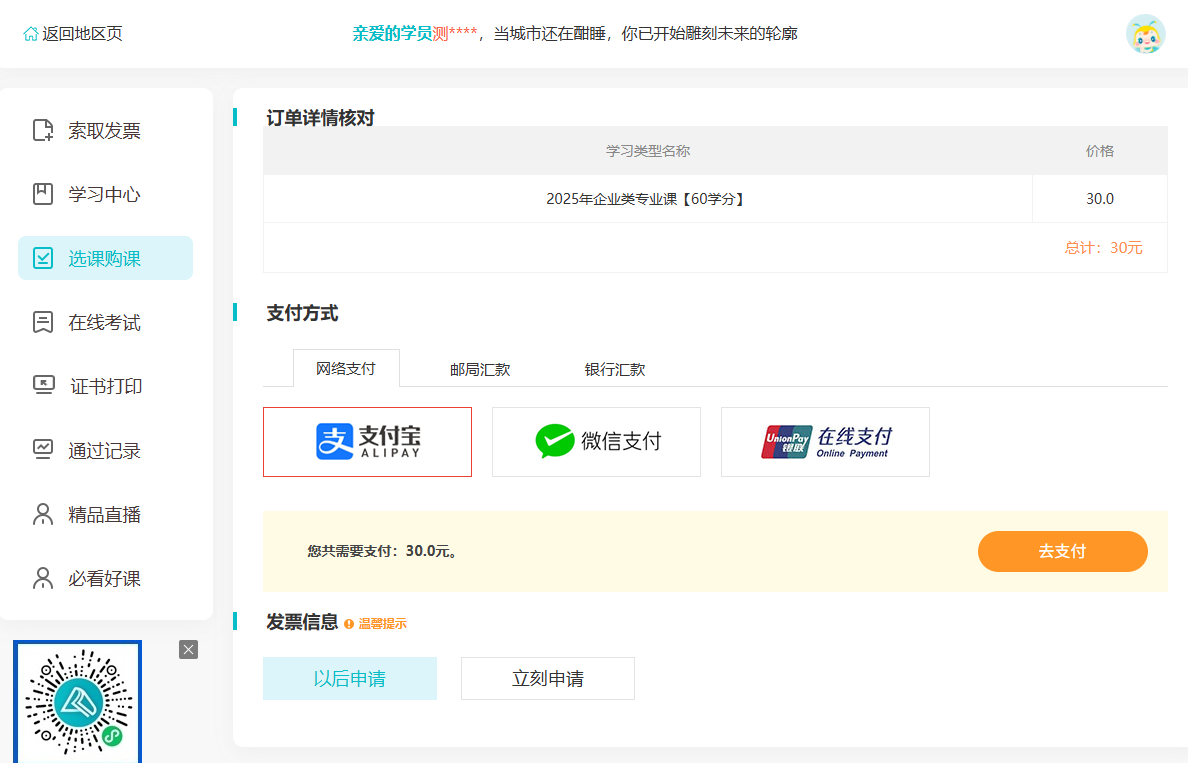Image resolution: width=1188 pixels, height=763 pixels.
Task: Click the 选课购课 checkmark icon
Action: (x=43, y=258)
